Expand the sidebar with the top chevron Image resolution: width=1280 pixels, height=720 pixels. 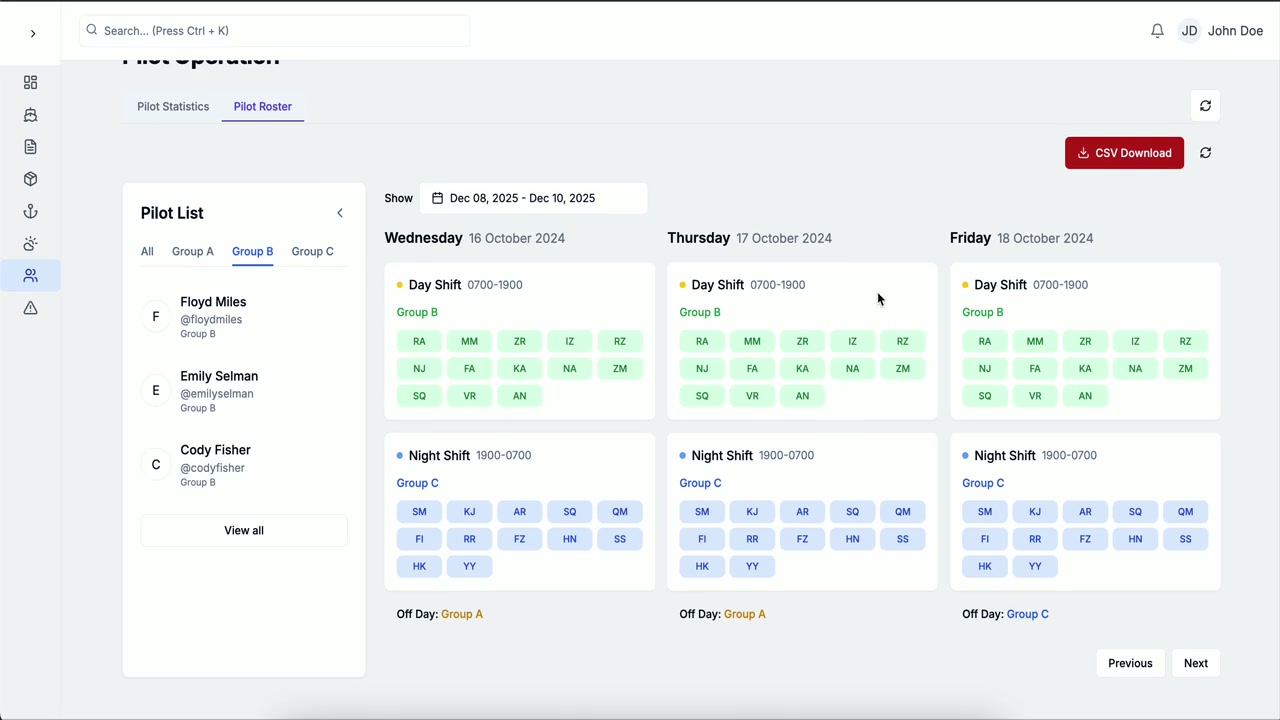click(x=33, y=34)
